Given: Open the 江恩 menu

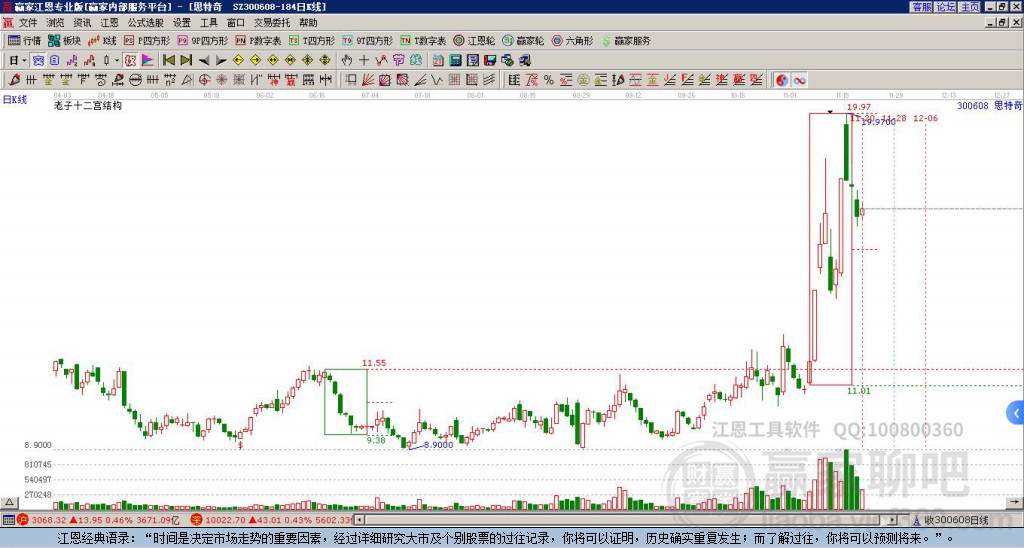Looking at the screenshot, I should point(109,23).
